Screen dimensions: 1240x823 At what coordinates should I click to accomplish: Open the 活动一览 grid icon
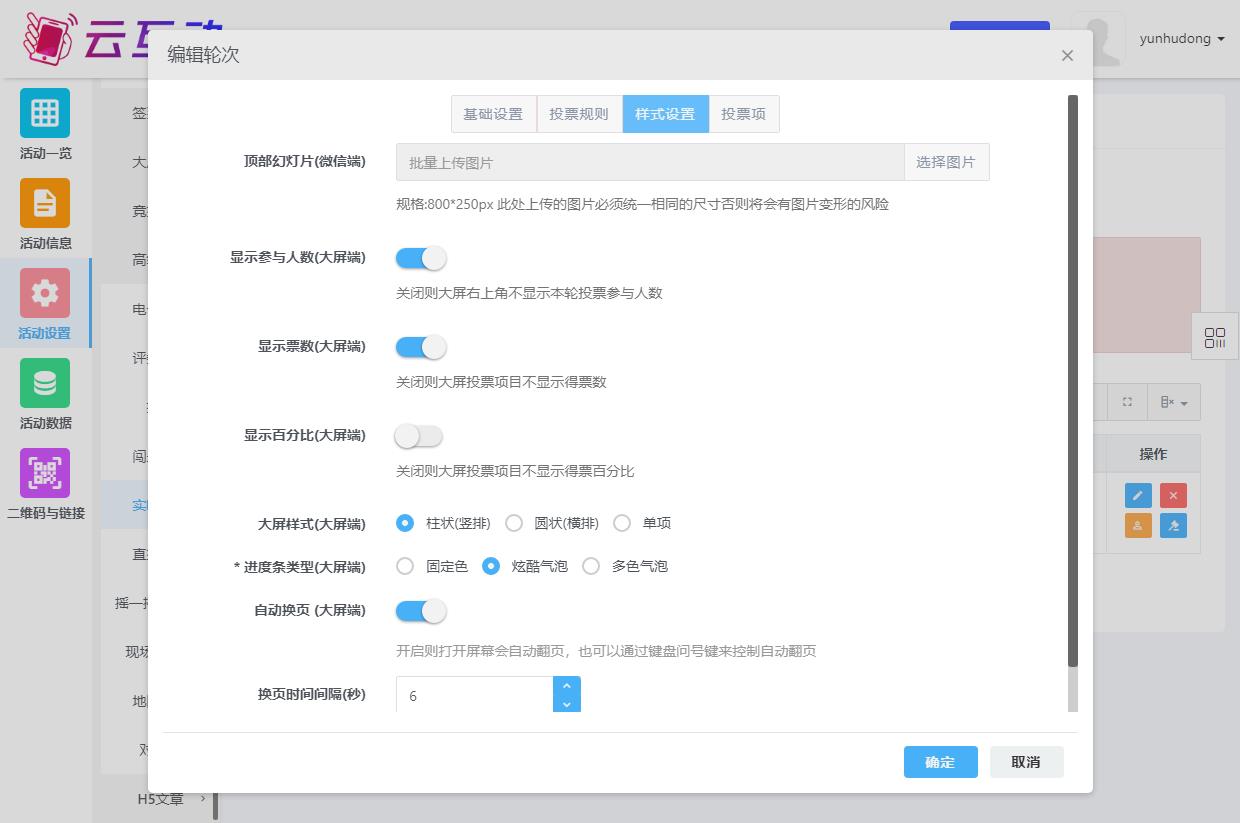coord(45,113)
